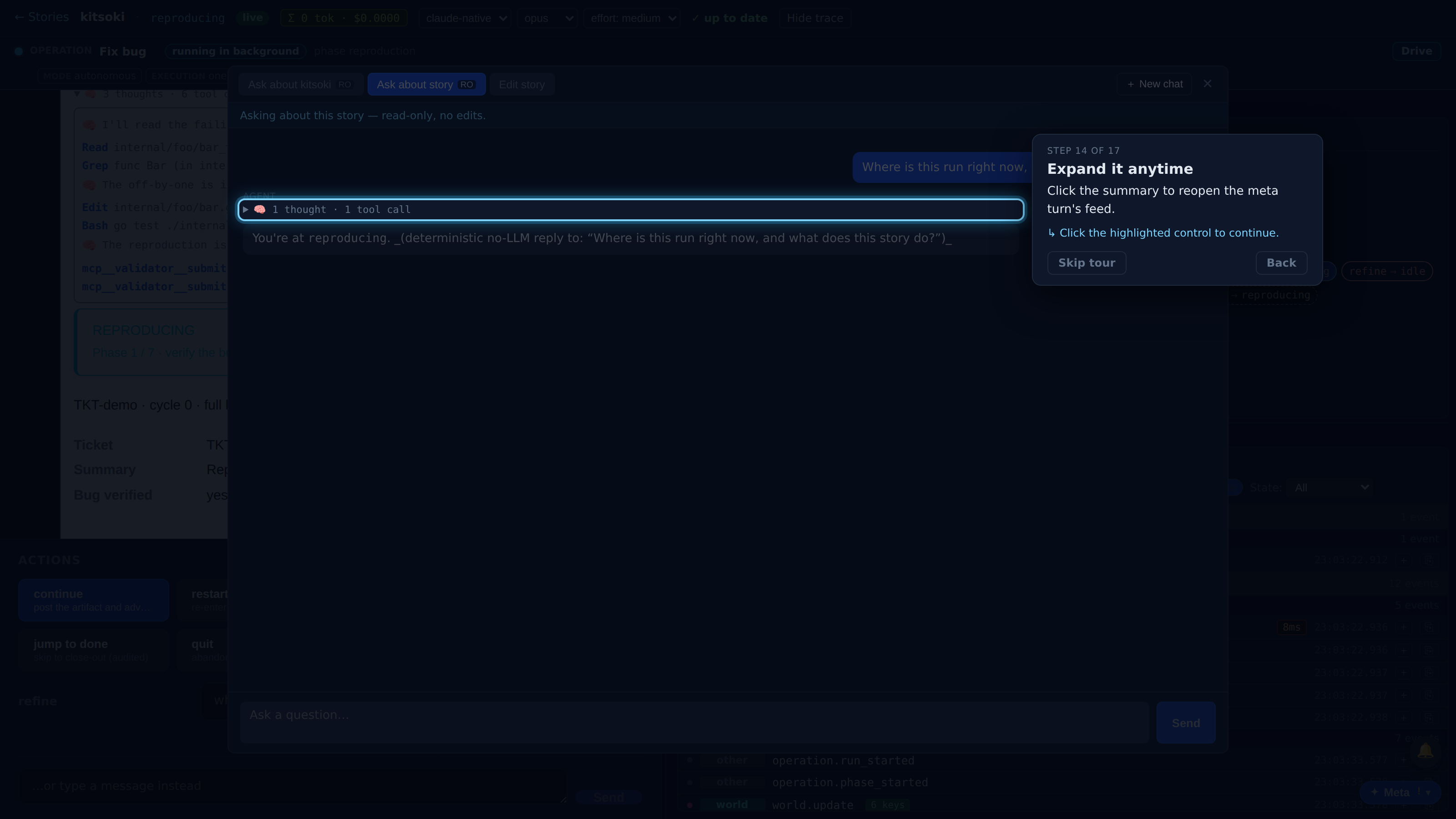Focus '…or type a message instead' field
This screenshot has width=1456, height=819.
[x=293, y=786]
